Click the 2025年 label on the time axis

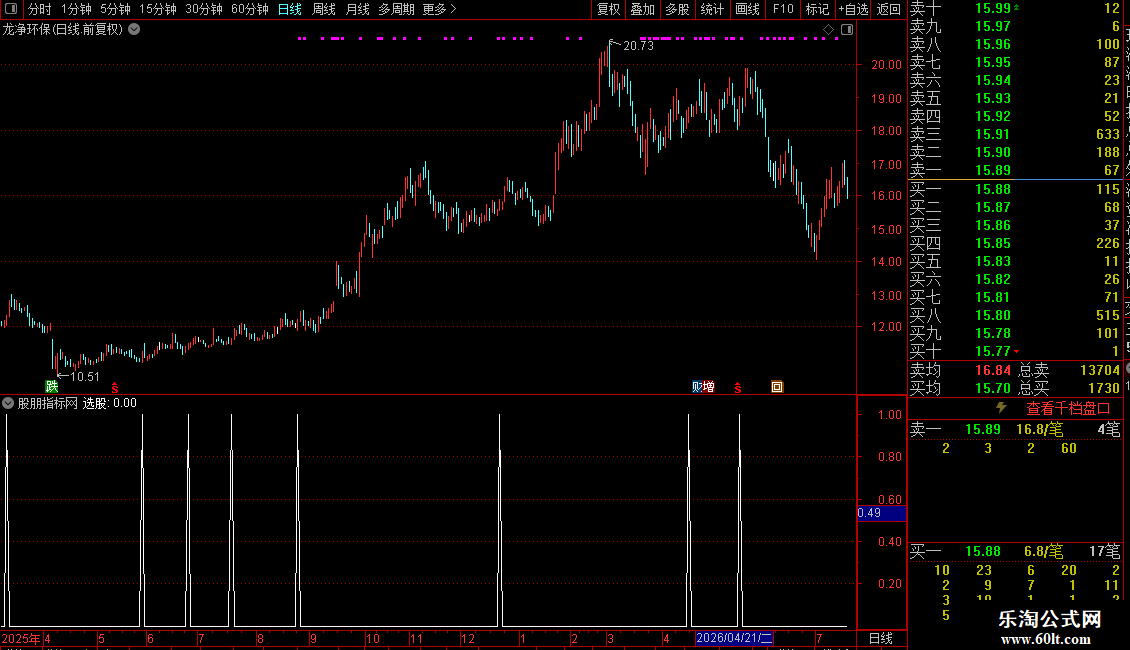click(x=21, y=638)
